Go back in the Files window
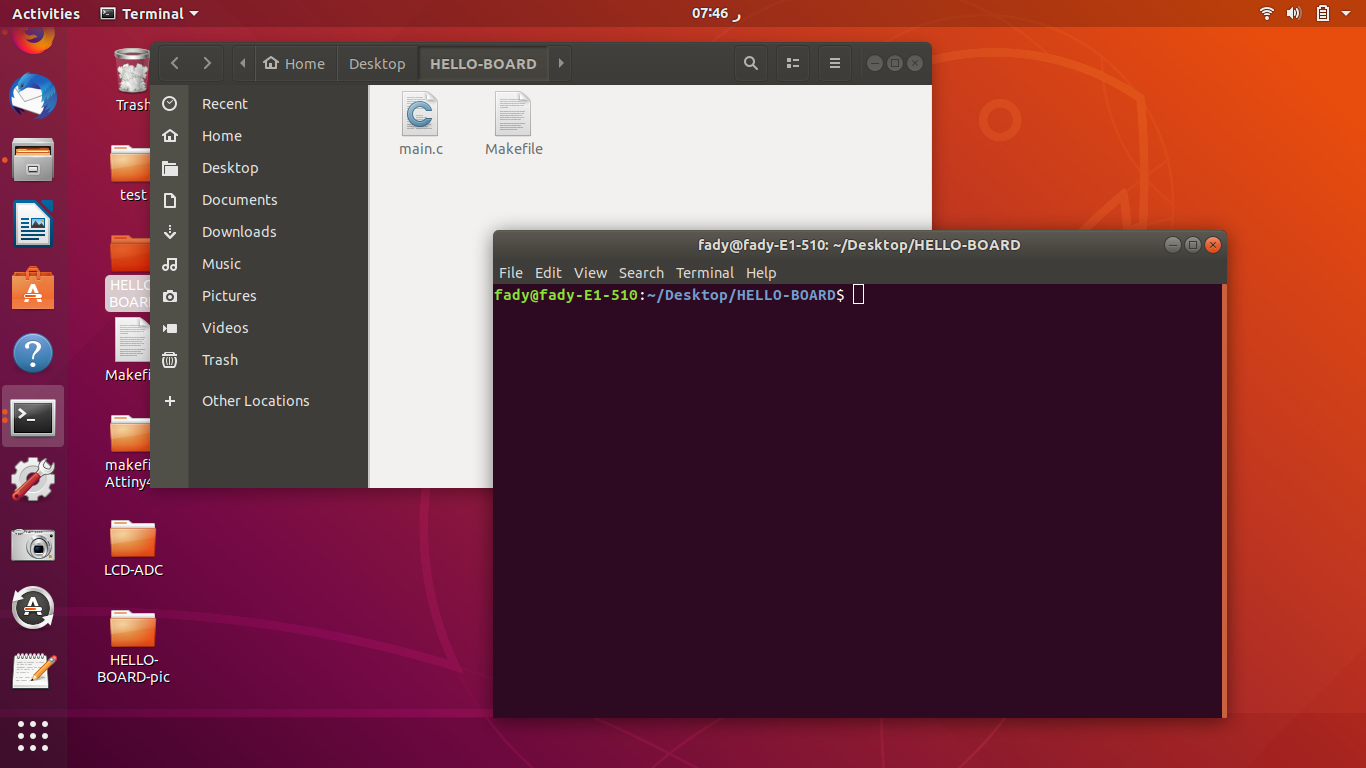 pos(175,63)
